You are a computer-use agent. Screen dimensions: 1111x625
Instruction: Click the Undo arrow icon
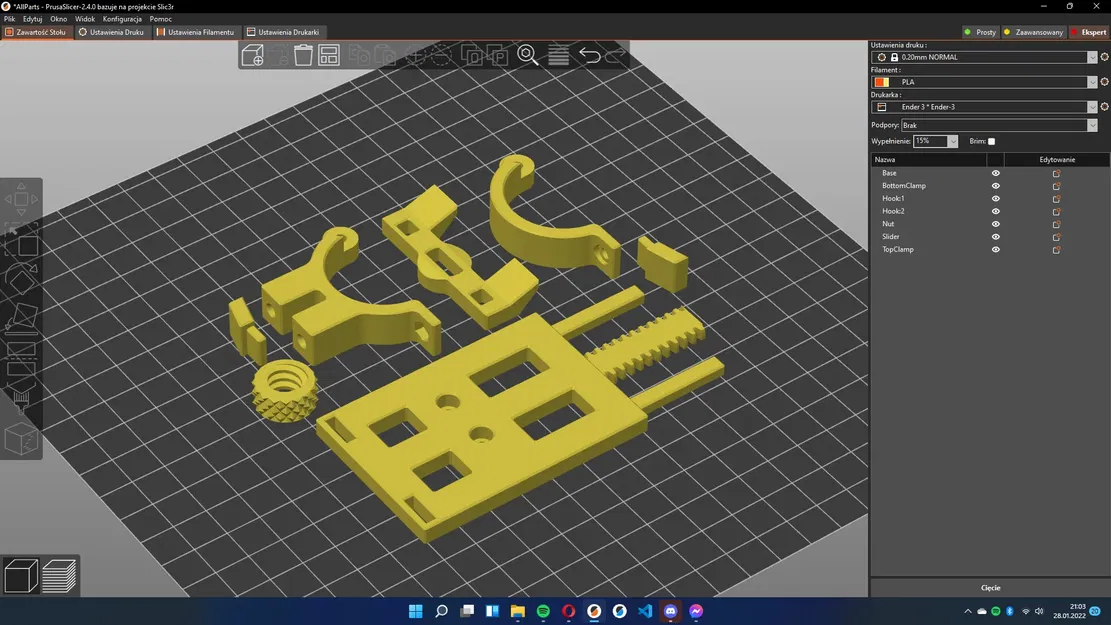coord(589,55)
